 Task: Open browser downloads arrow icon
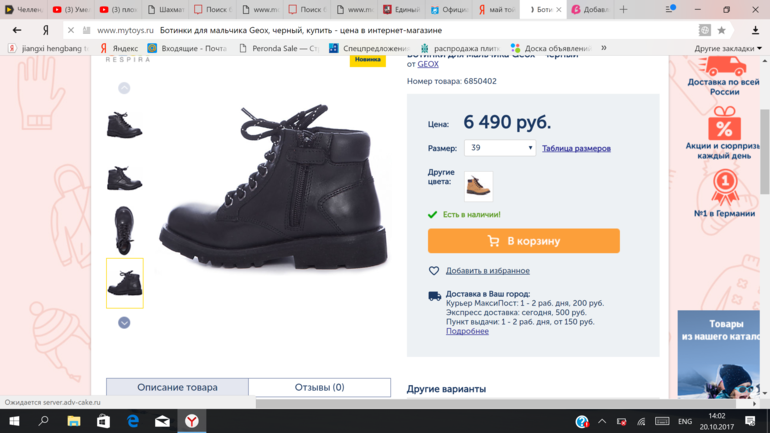[x=755, y=30]
